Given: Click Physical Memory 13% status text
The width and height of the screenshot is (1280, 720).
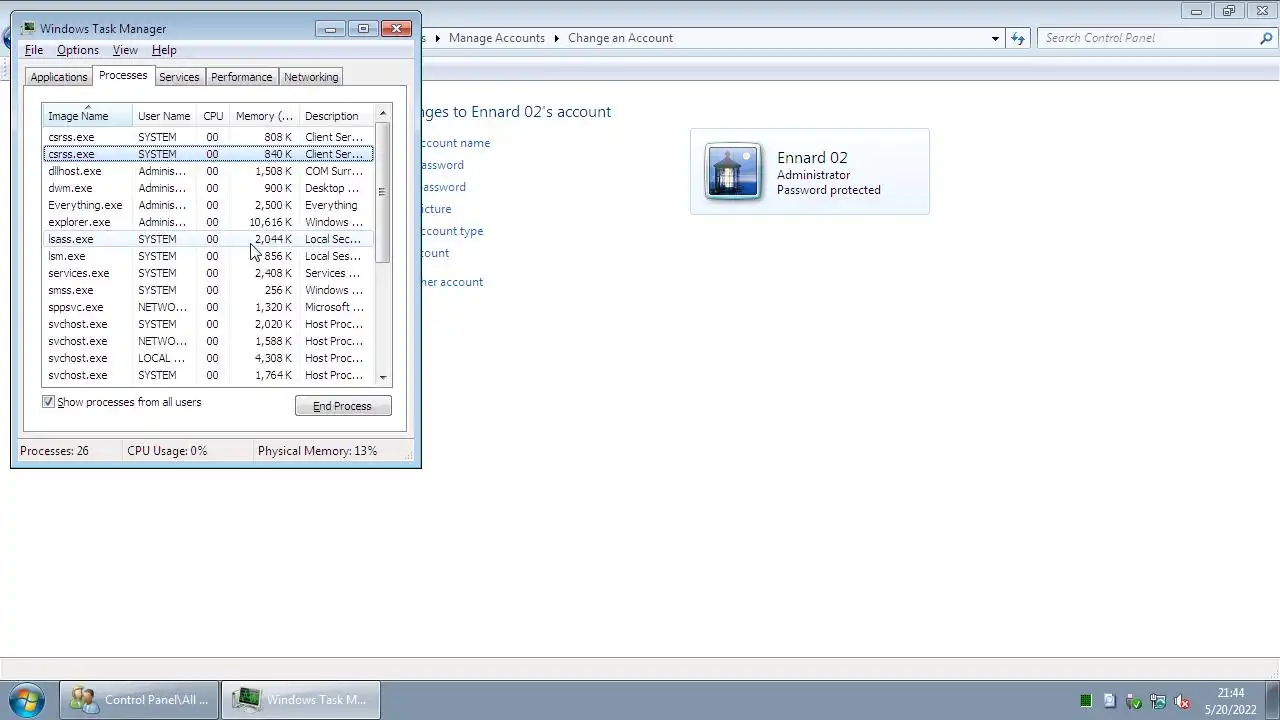Looking at the screenshot, I should (317, 451).
